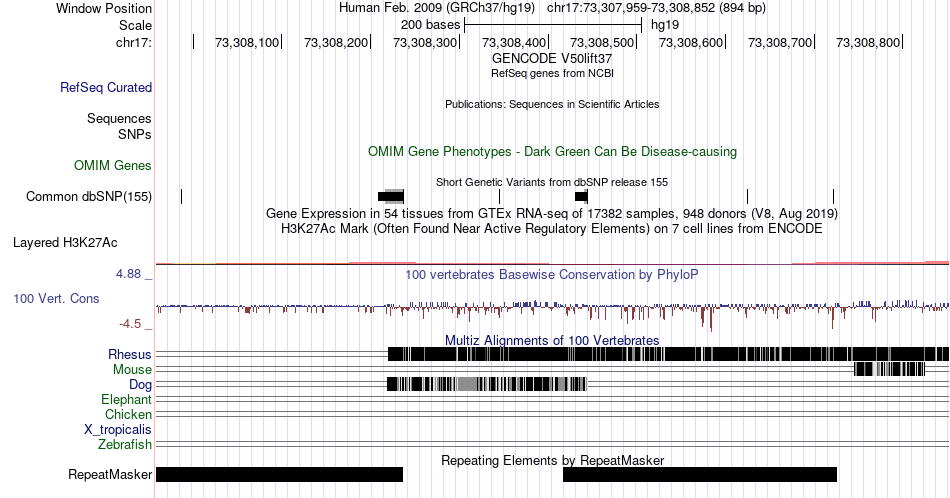
Task: Click the Layered H3K27Ac track label
Action: point(65,242)
